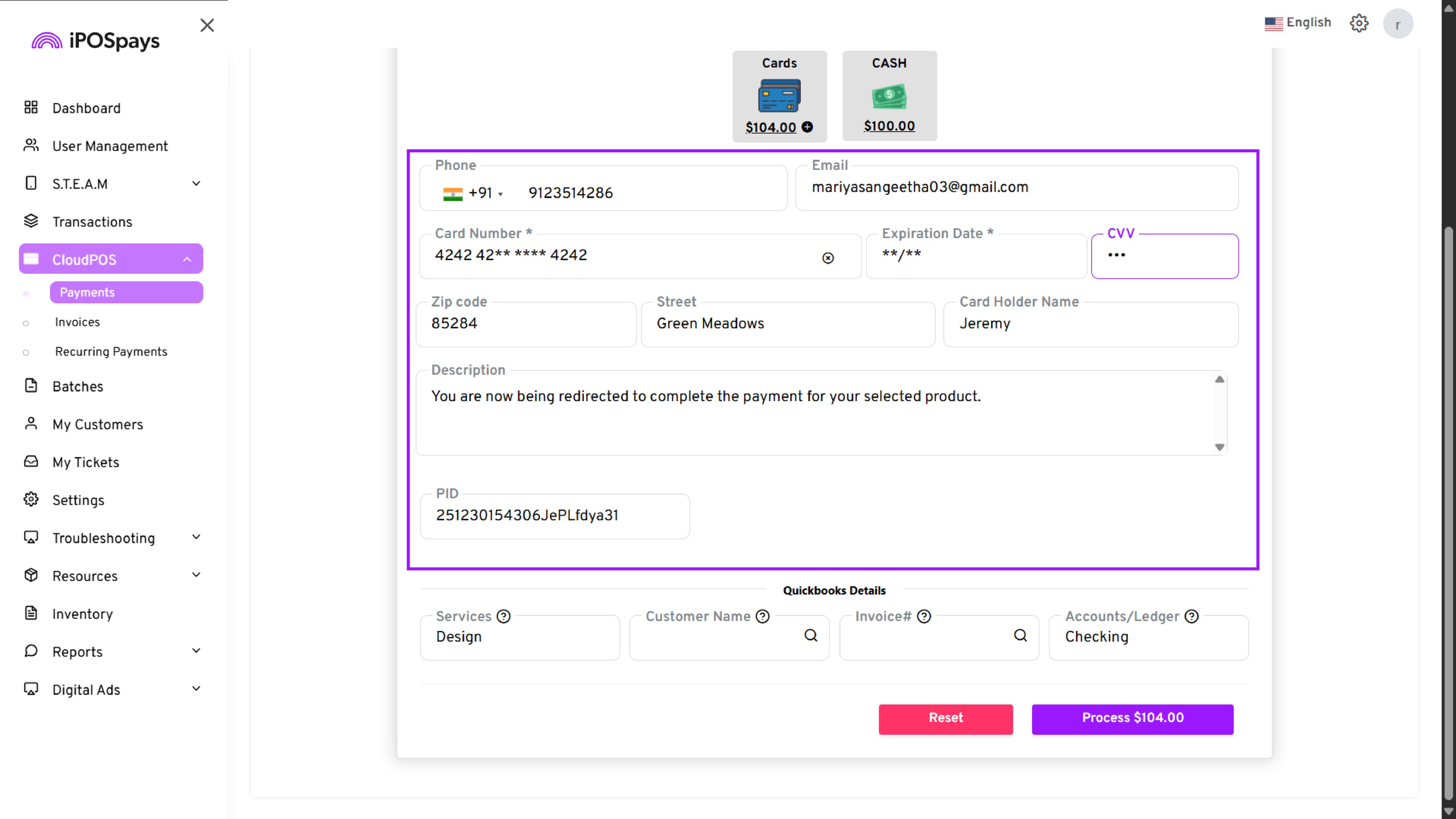Screen dimensions: 1456x819
Task: Click the red Reset button
Action: (945, 719)
